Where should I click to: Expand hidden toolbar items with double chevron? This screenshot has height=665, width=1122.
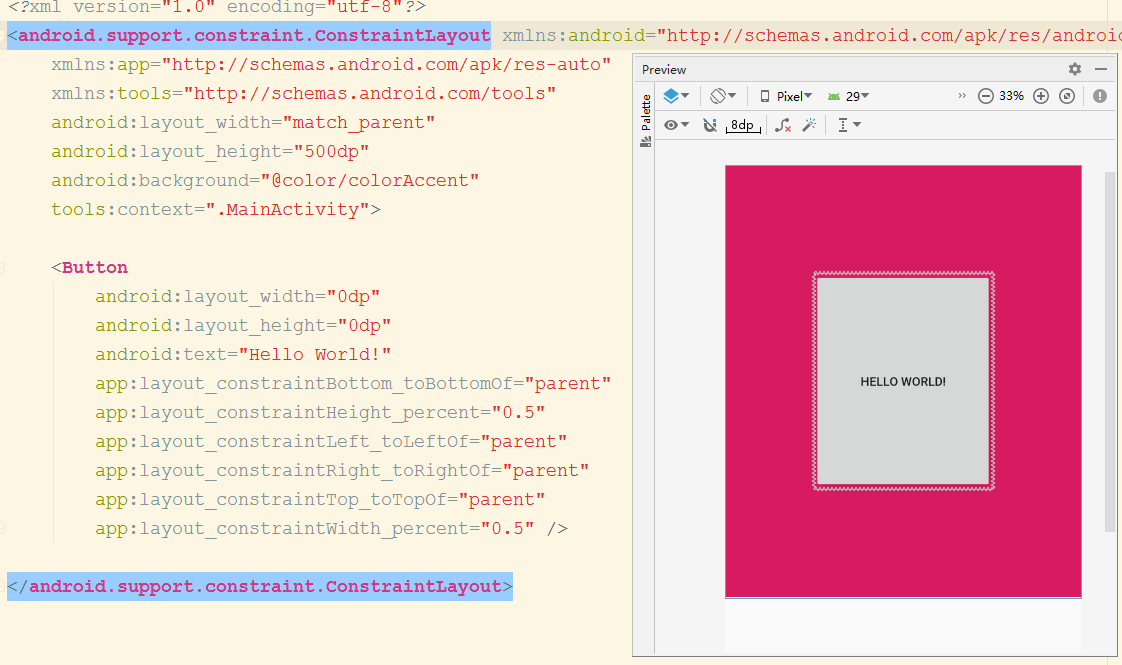coord(962,95)
